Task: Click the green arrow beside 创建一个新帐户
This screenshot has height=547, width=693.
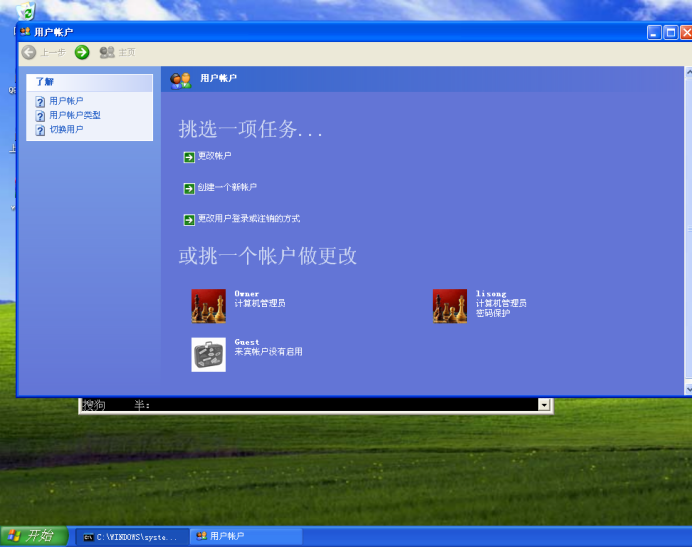Action: 189,189
